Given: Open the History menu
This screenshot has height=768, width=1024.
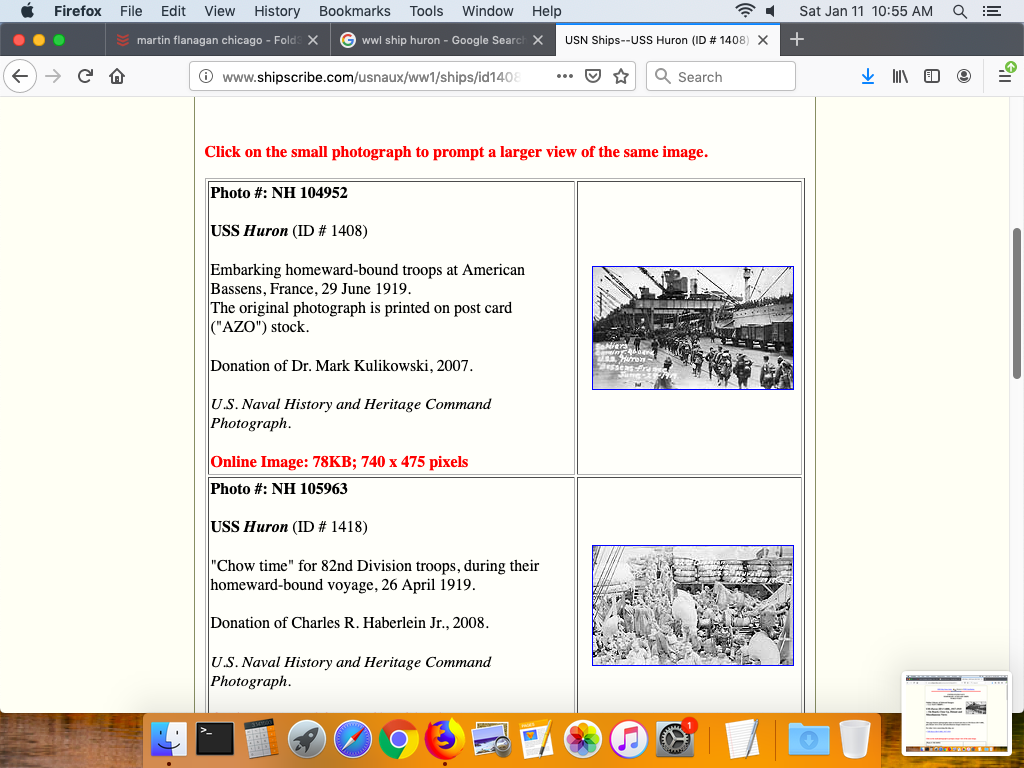Looking at the screenshot, I should click(x=277, y=11).
